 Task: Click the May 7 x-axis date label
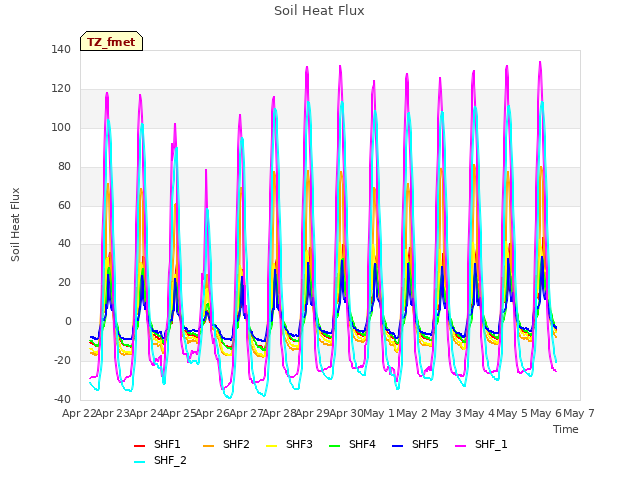coord(579,413)
